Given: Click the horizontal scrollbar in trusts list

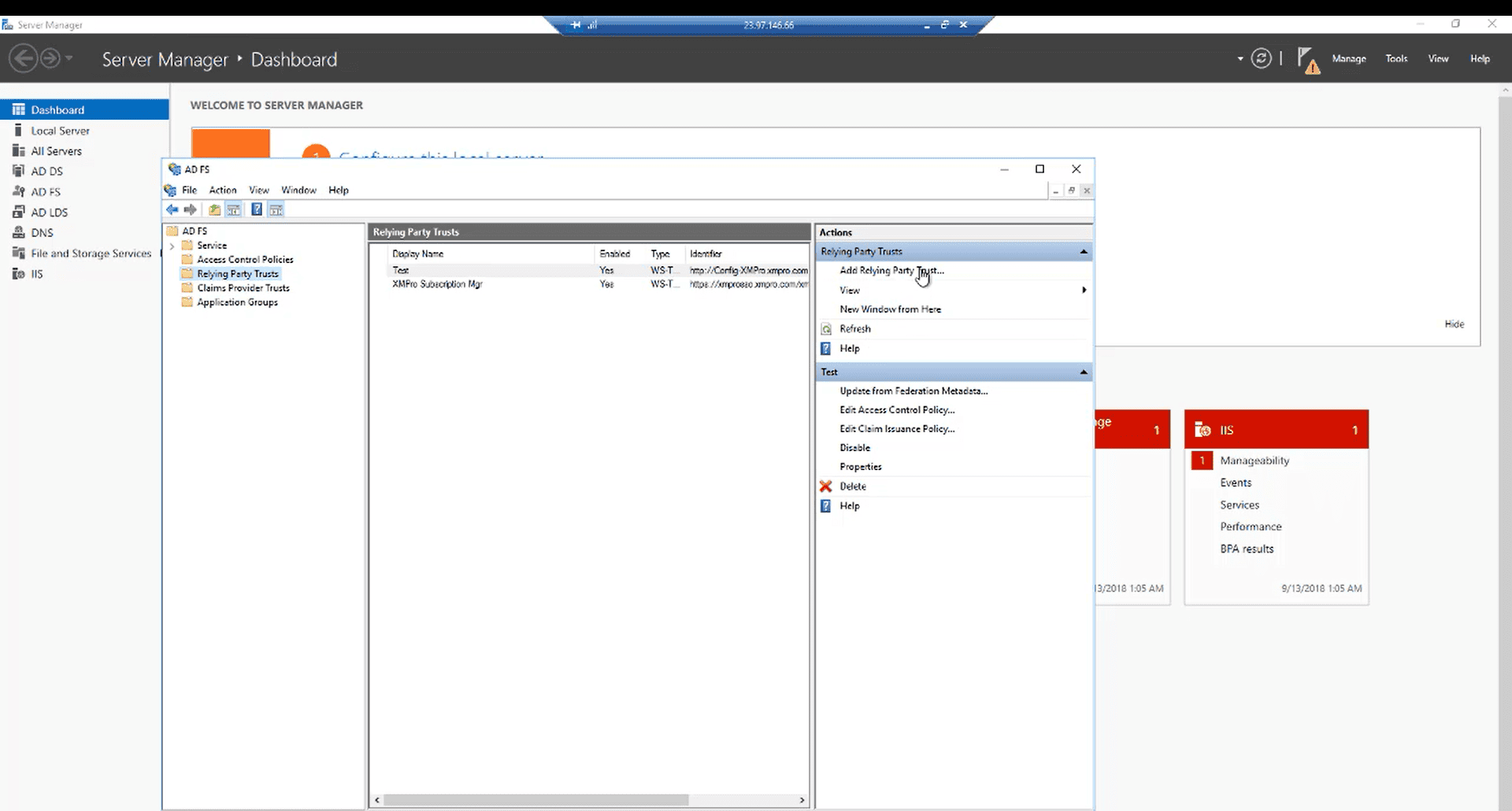Looking at the screenshot, I should tap(535, 800).
